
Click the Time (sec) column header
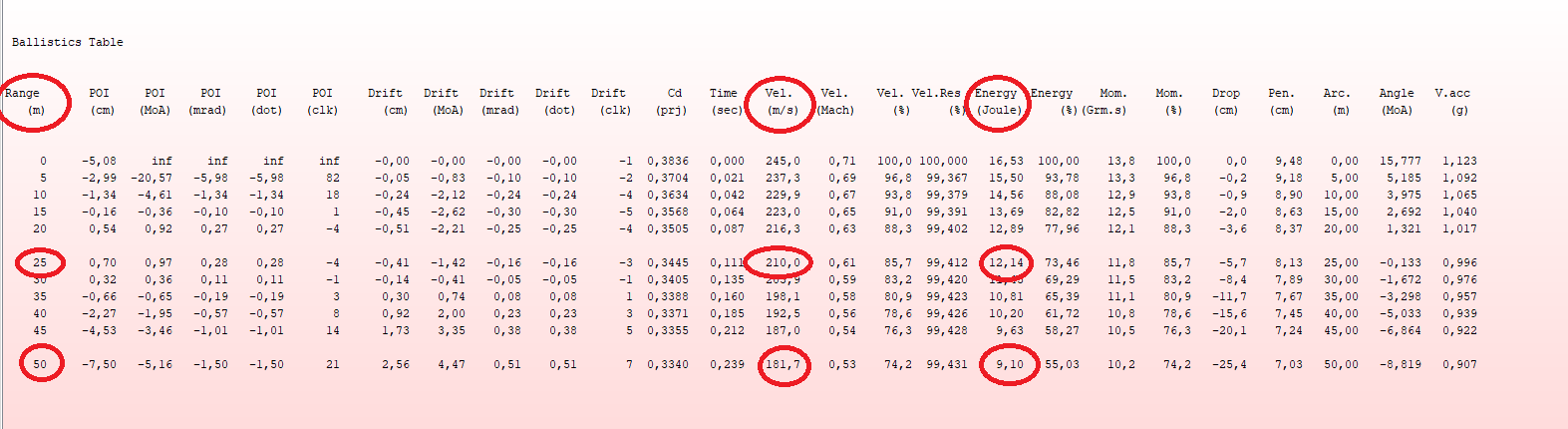coord(725,101)
